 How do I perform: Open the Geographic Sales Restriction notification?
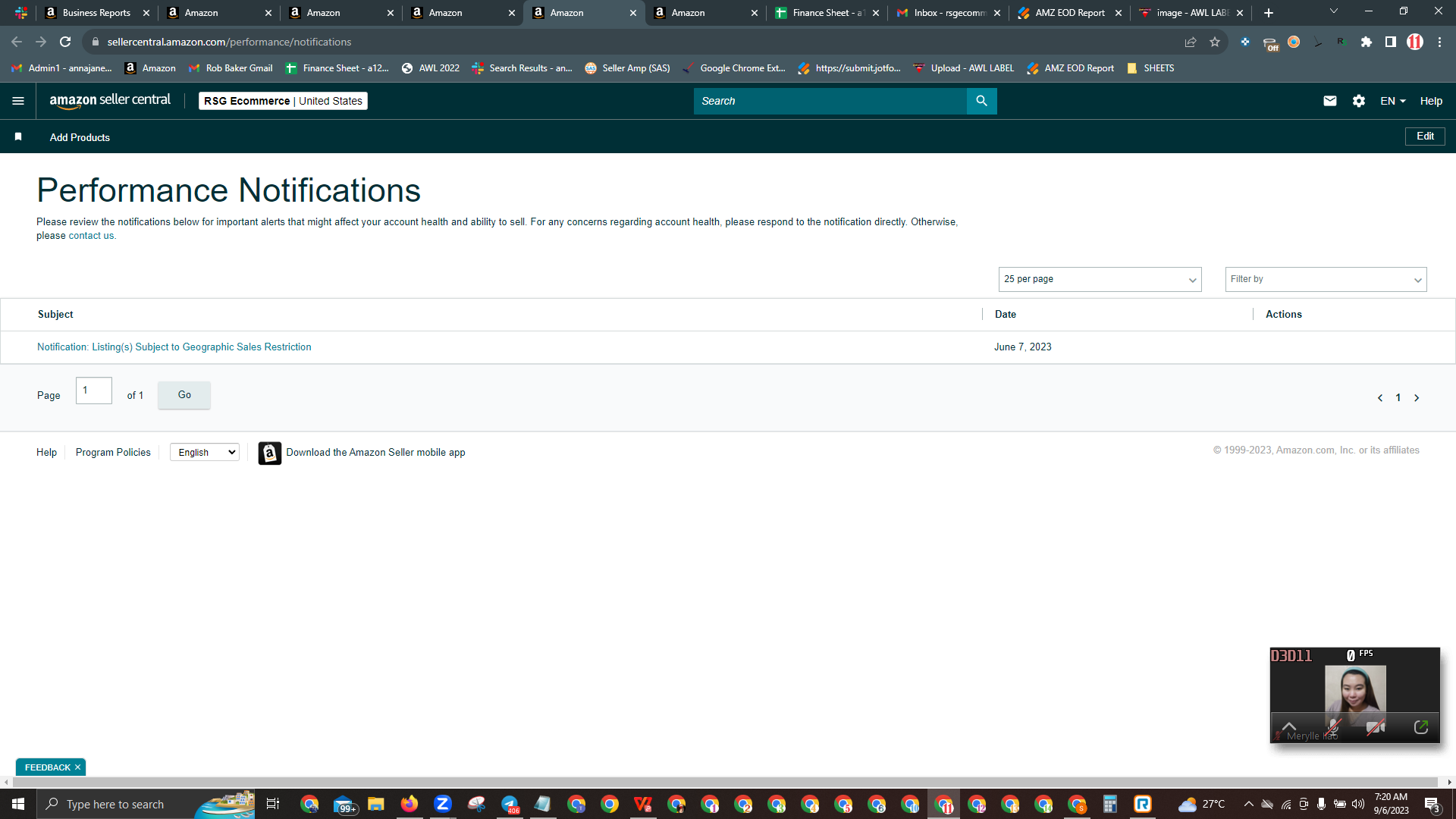[174, 347]
